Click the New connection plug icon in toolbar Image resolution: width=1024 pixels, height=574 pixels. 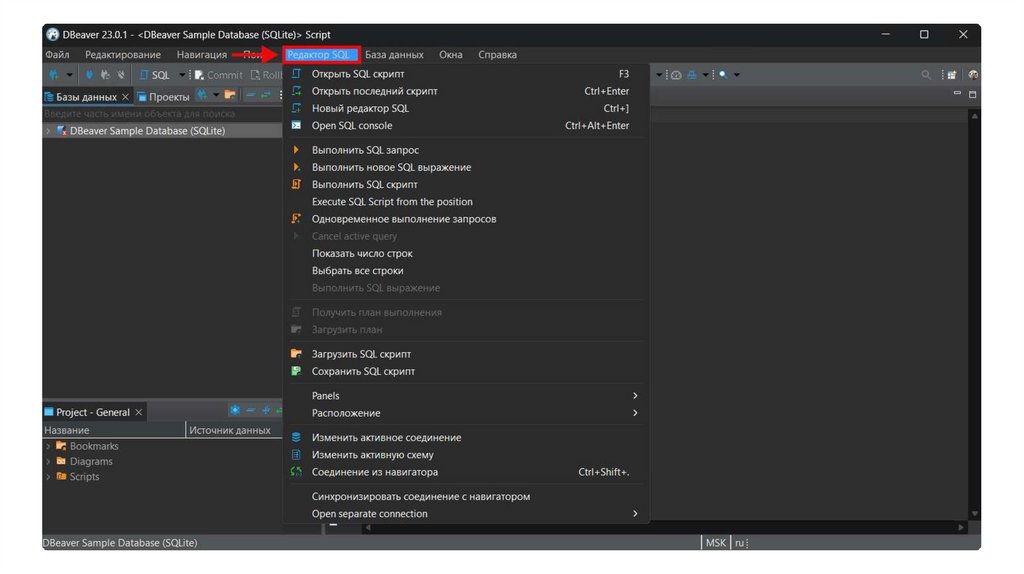coord(54,75)
